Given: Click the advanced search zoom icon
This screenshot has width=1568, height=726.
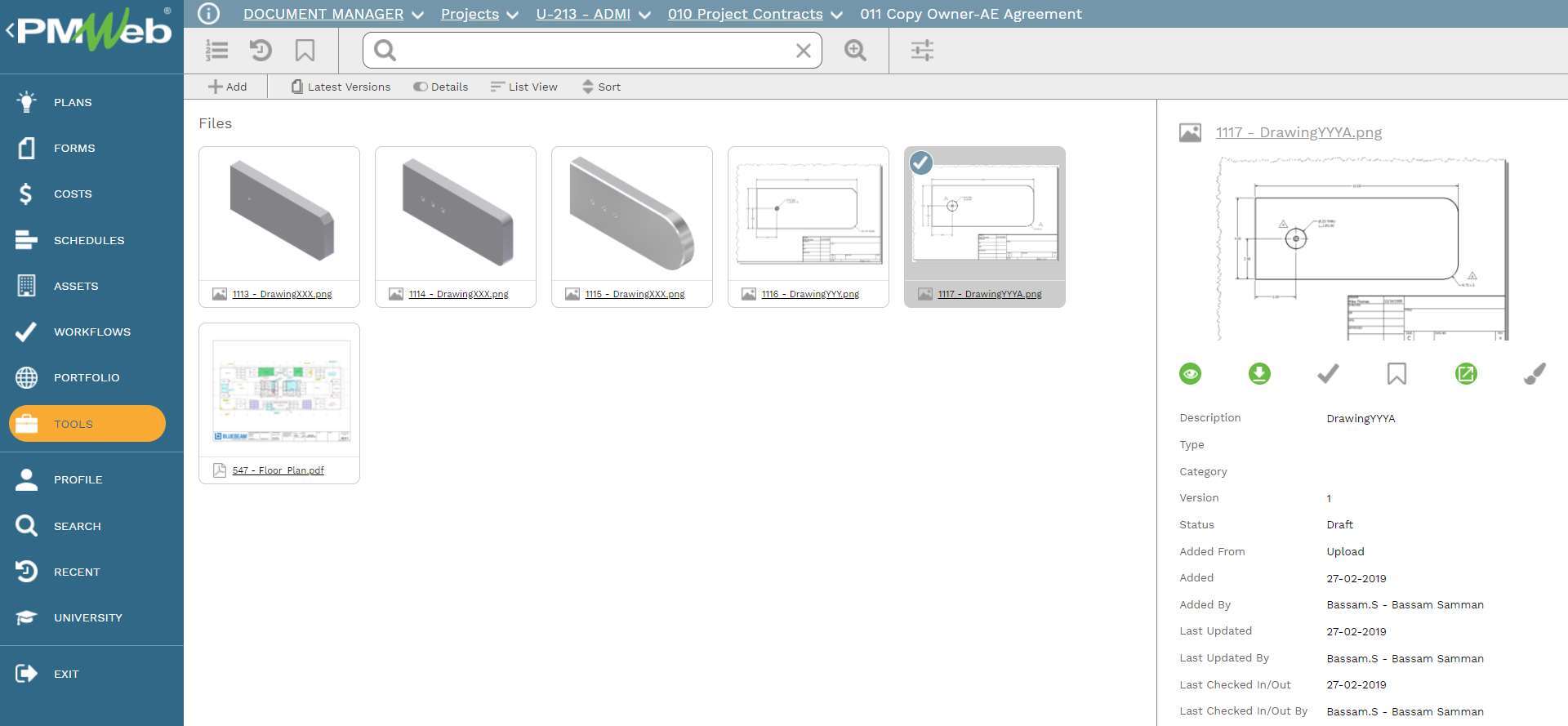Looking at the screenshot, I should click(855, 51).
